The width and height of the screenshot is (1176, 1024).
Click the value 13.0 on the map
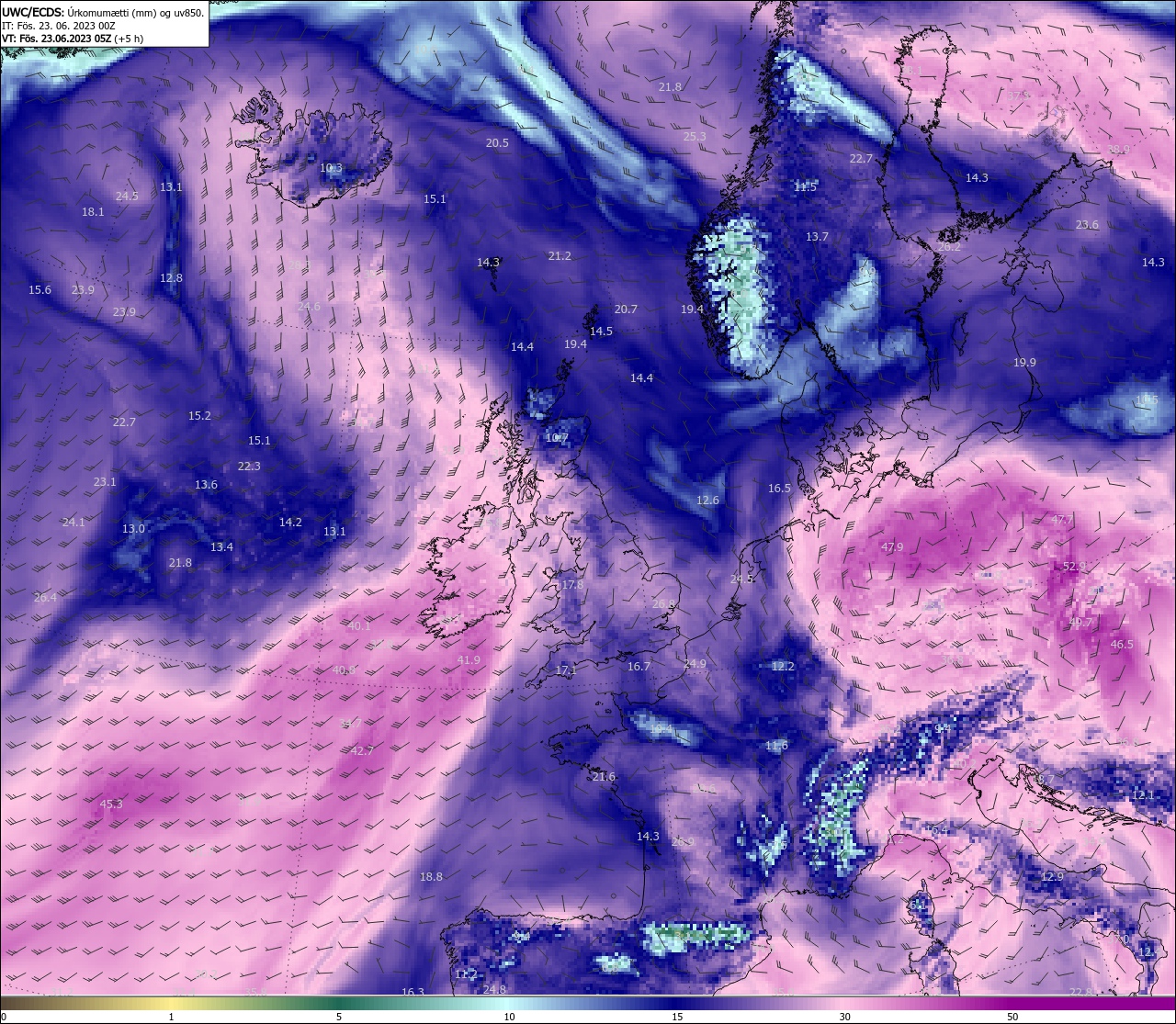133,529
